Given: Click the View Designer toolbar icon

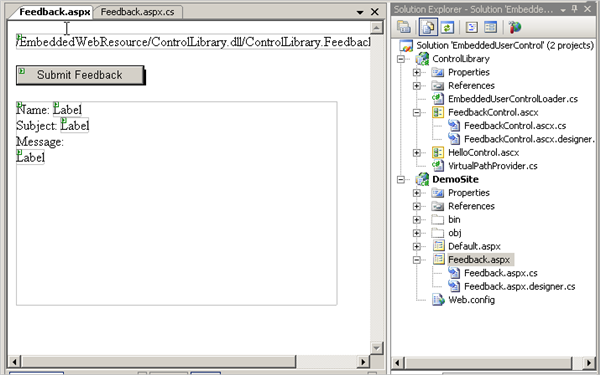Looking at the screenshot, I should [x=490, y=27].
